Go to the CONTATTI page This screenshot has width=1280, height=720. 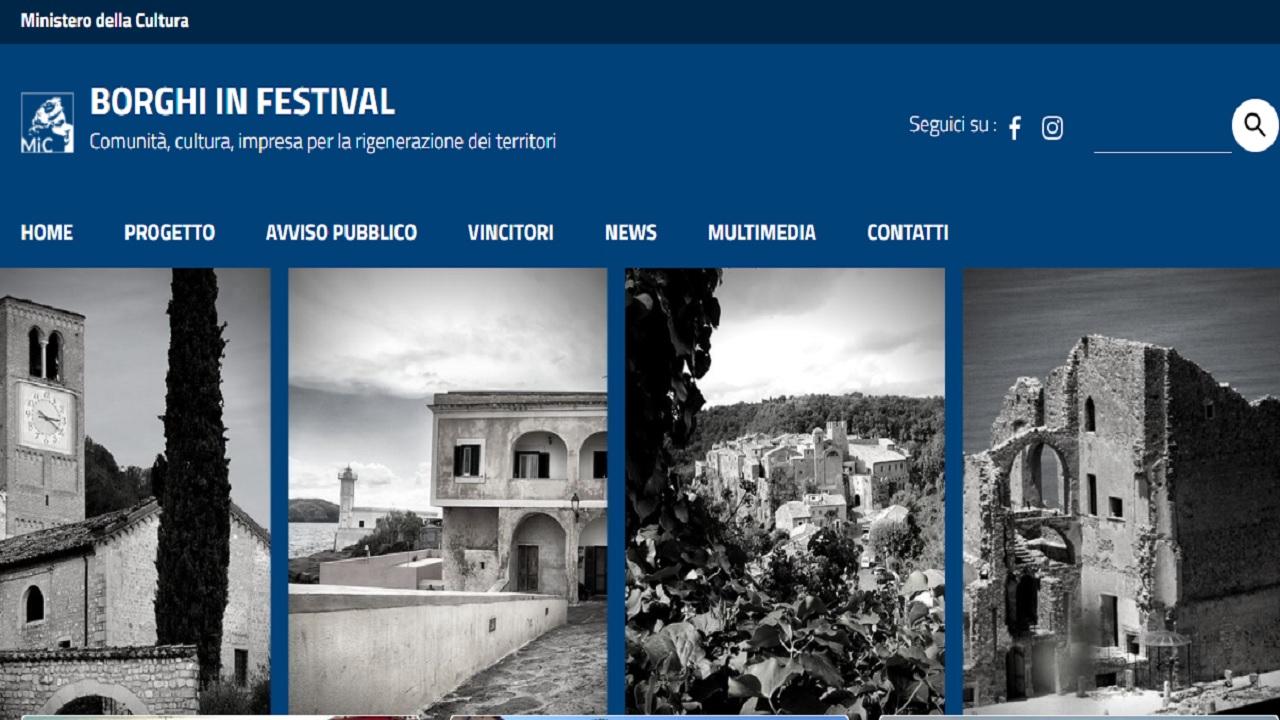908,233
